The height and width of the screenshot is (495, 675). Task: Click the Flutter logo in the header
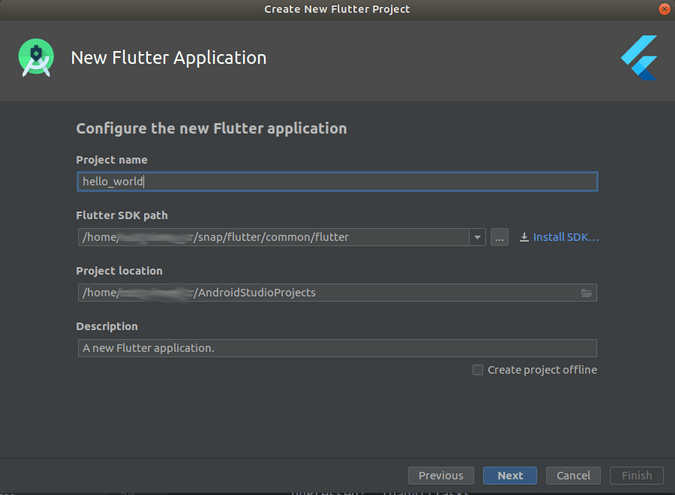[x=638, y=57]
